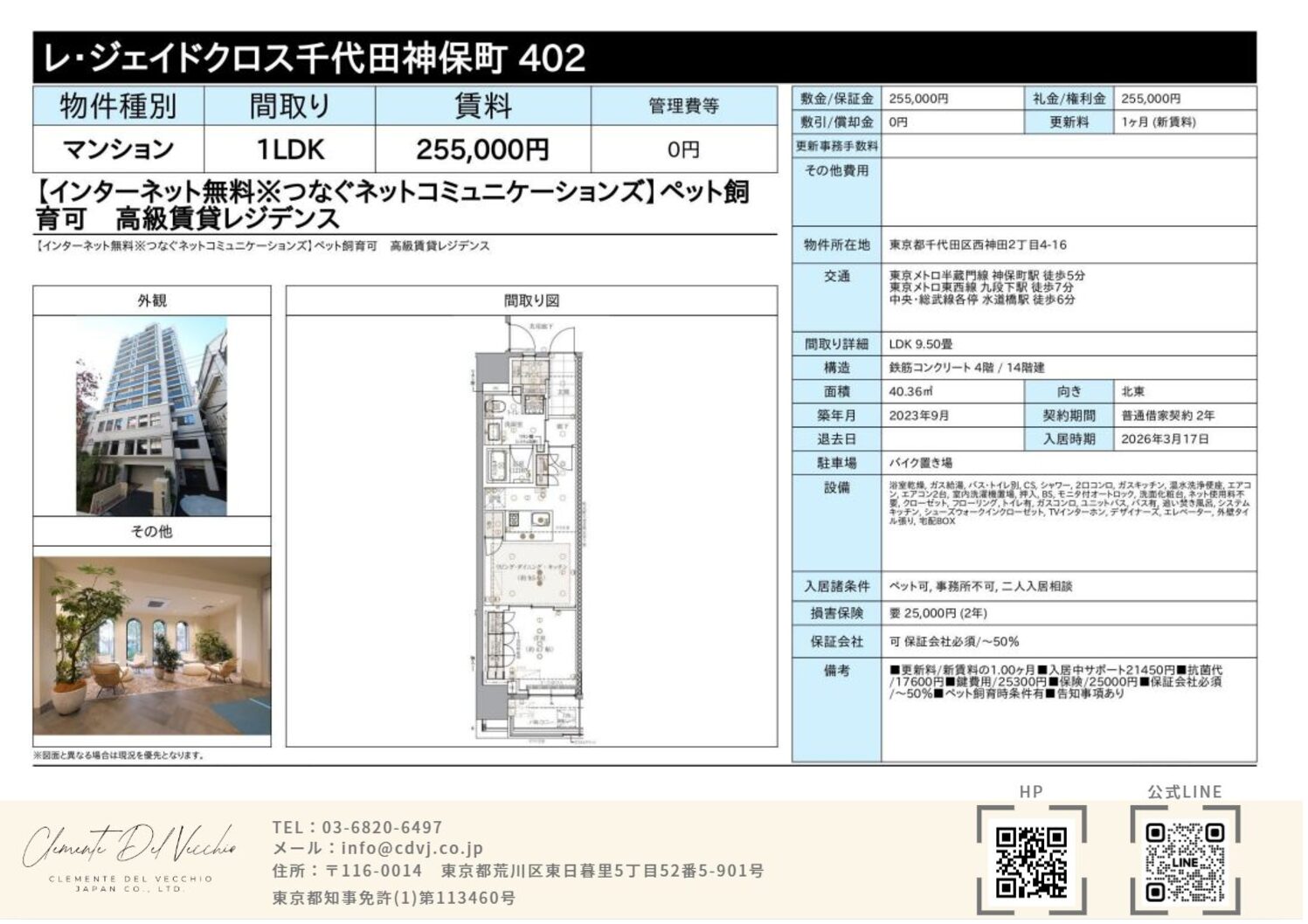Select the move-in date 2026年3月17日

pos(1165,438)
